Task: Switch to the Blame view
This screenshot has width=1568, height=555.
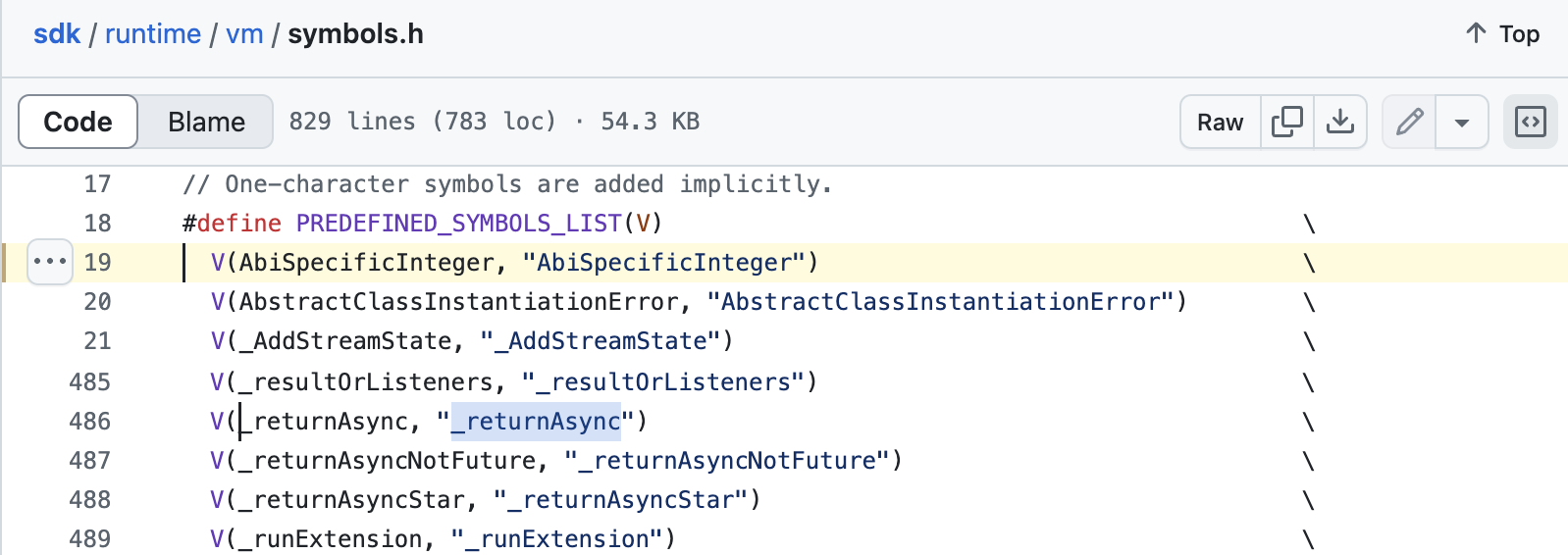Action: (x=206, y=122)
